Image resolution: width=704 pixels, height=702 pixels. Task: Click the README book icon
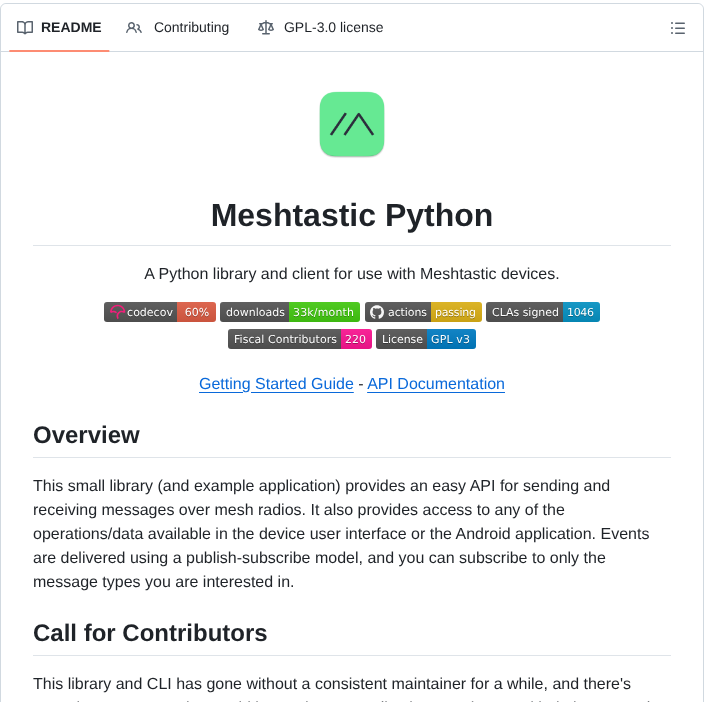pyautogui.click(x=25, y=28)
